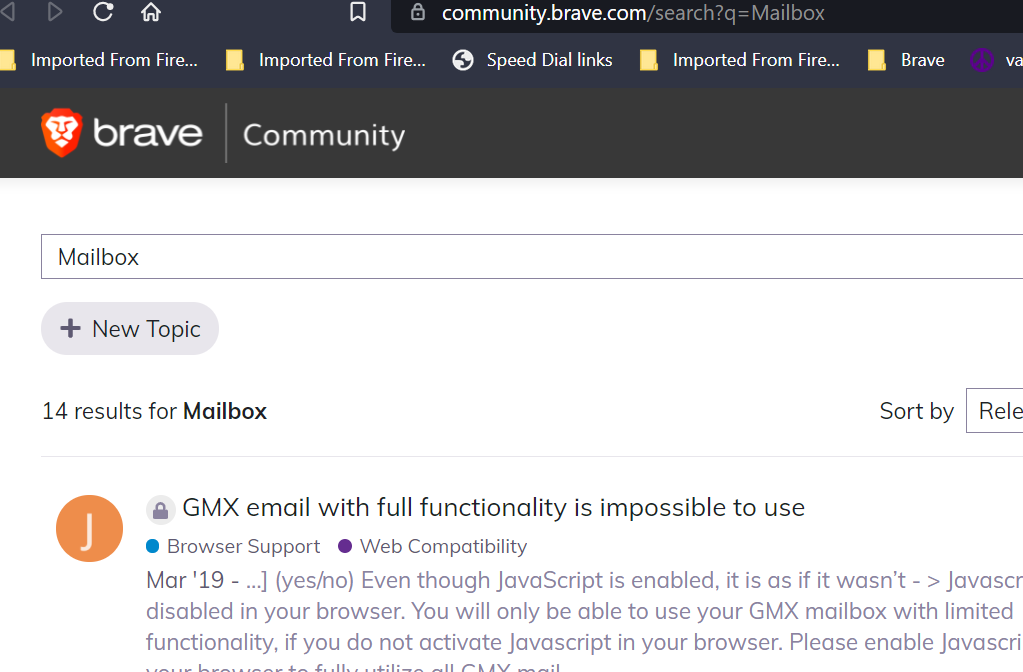Bookmark this page with the bookmark icon
Screen dimensions: 1023x672
(358, 12)
